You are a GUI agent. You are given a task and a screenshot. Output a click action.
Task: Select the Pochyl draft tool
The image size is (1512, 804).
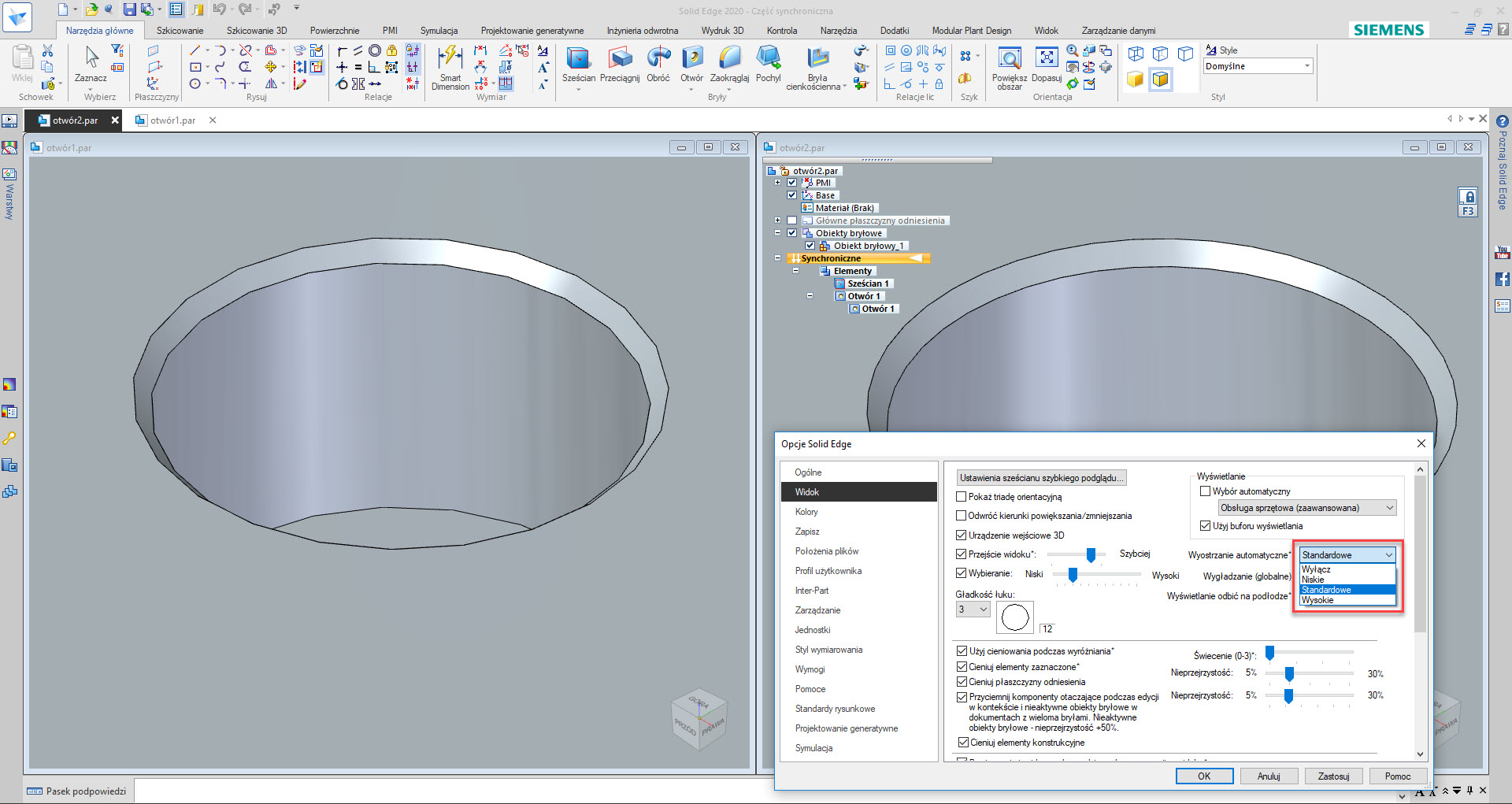[x=768, y=65]
